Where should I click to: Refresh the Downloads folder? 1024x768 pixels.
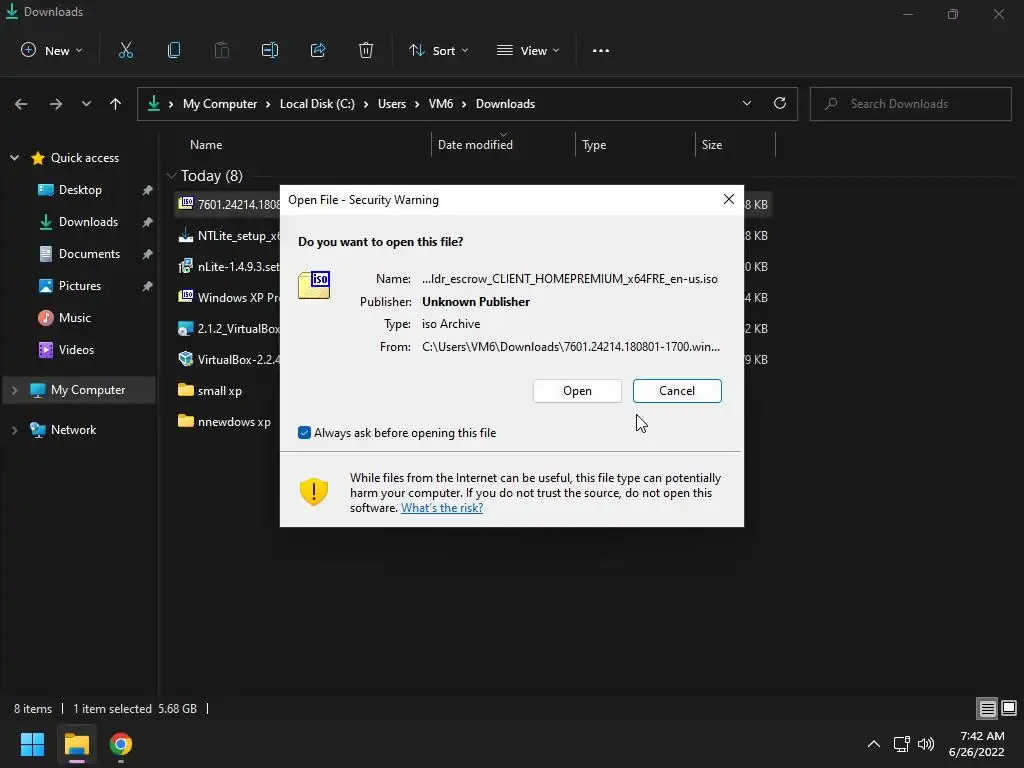(x=780, y=103)
